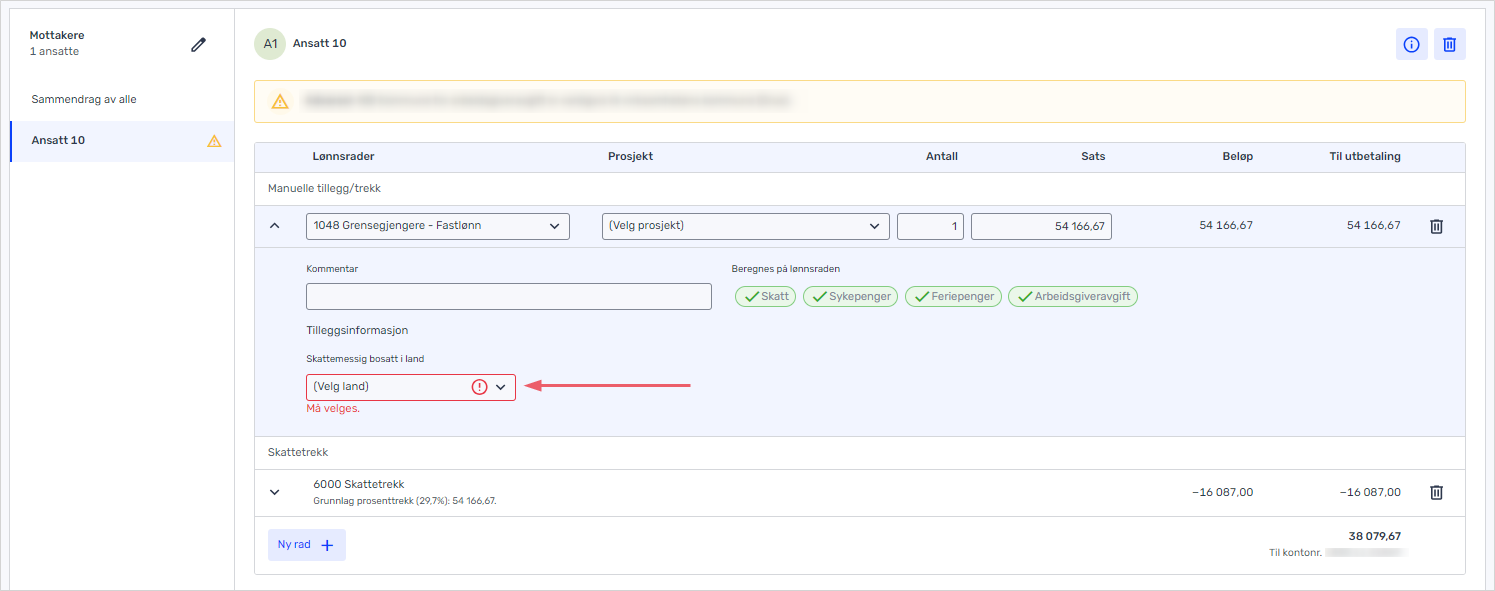This screenshot has width=1495, height=591.
Task: Click the pencil icon to edit Mottakere
Action: tap(199, 45)
